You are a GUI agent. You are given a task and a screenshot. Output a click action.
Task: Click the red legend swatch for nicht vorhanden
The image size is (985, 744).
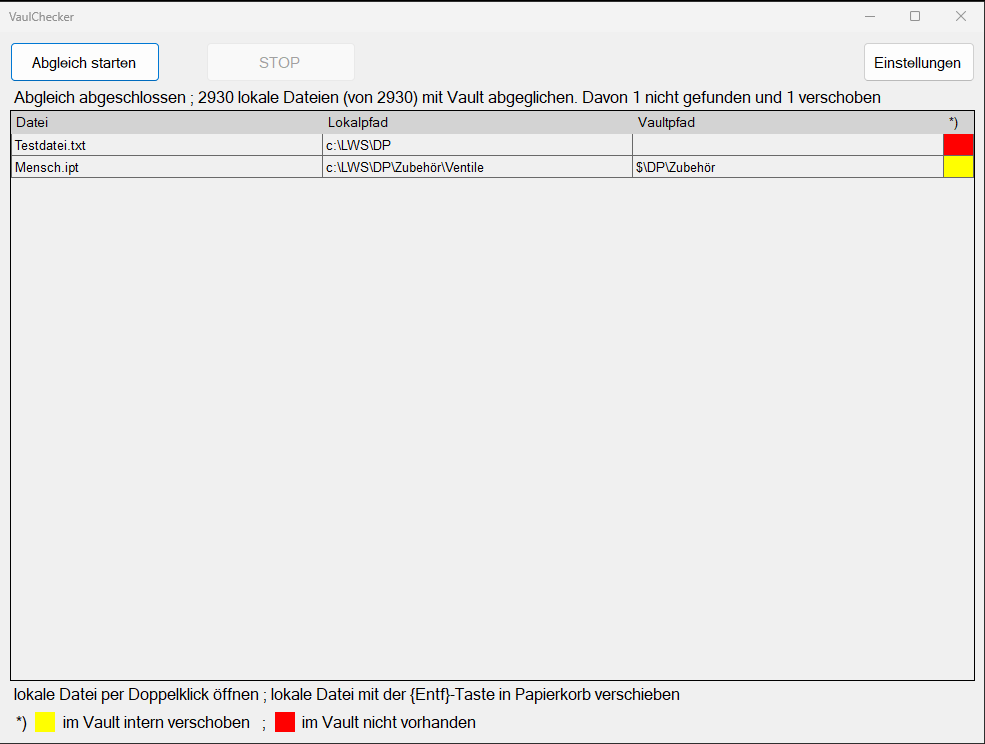click(285, 722)
